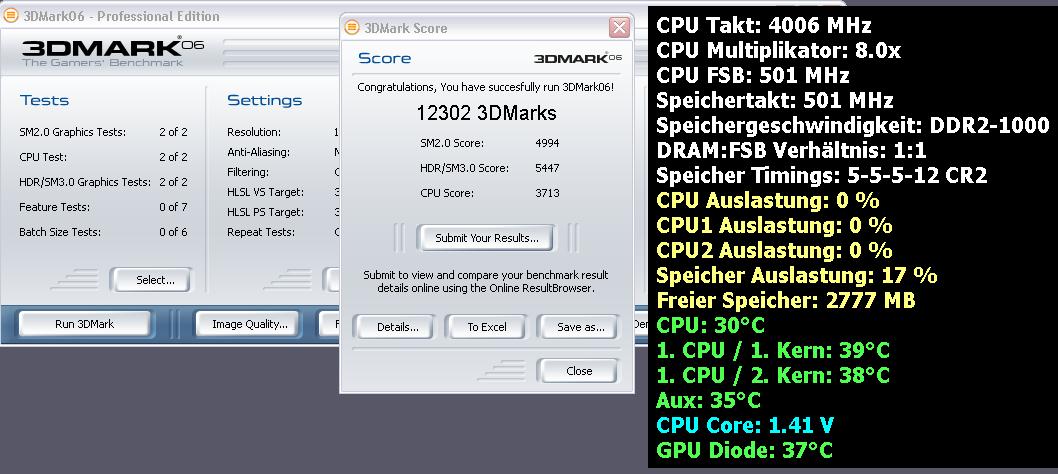Submit Your Results online
The image size is (1058, 474).
tap(486, 238)
